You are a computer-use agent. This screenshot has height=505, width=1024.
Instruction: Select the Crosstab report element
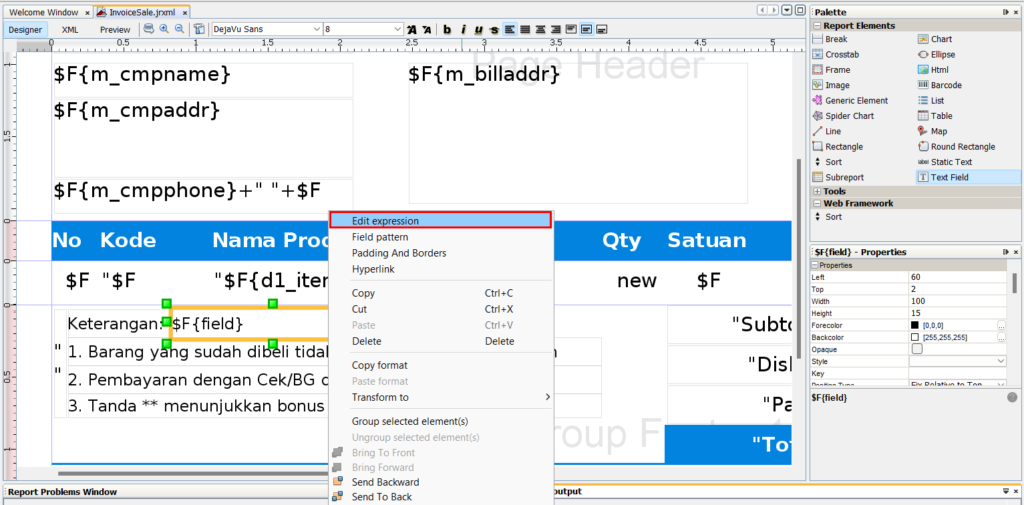click(842, 55)
